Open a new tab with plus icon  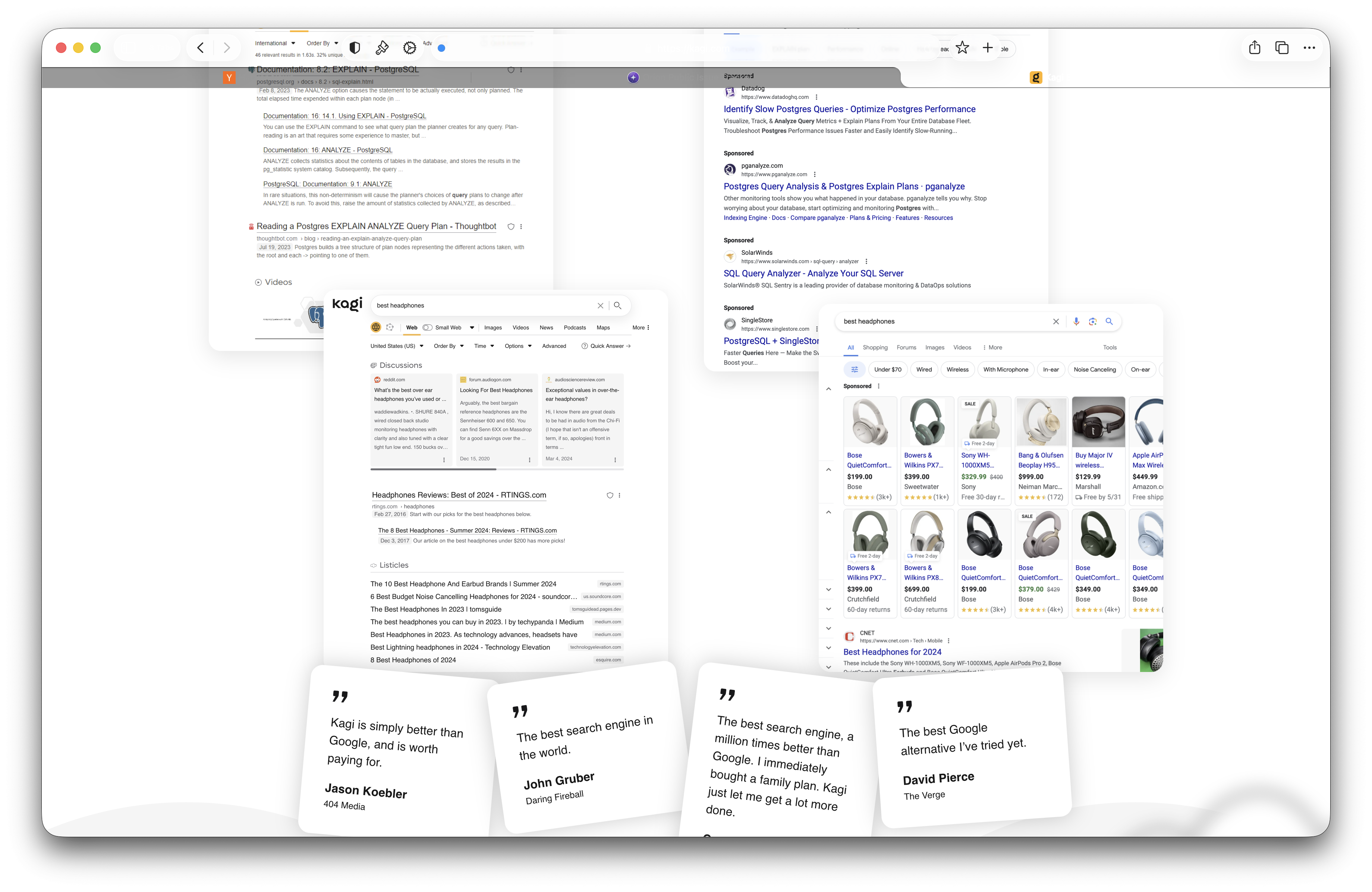pyautogui.click(x=988, y=48)
